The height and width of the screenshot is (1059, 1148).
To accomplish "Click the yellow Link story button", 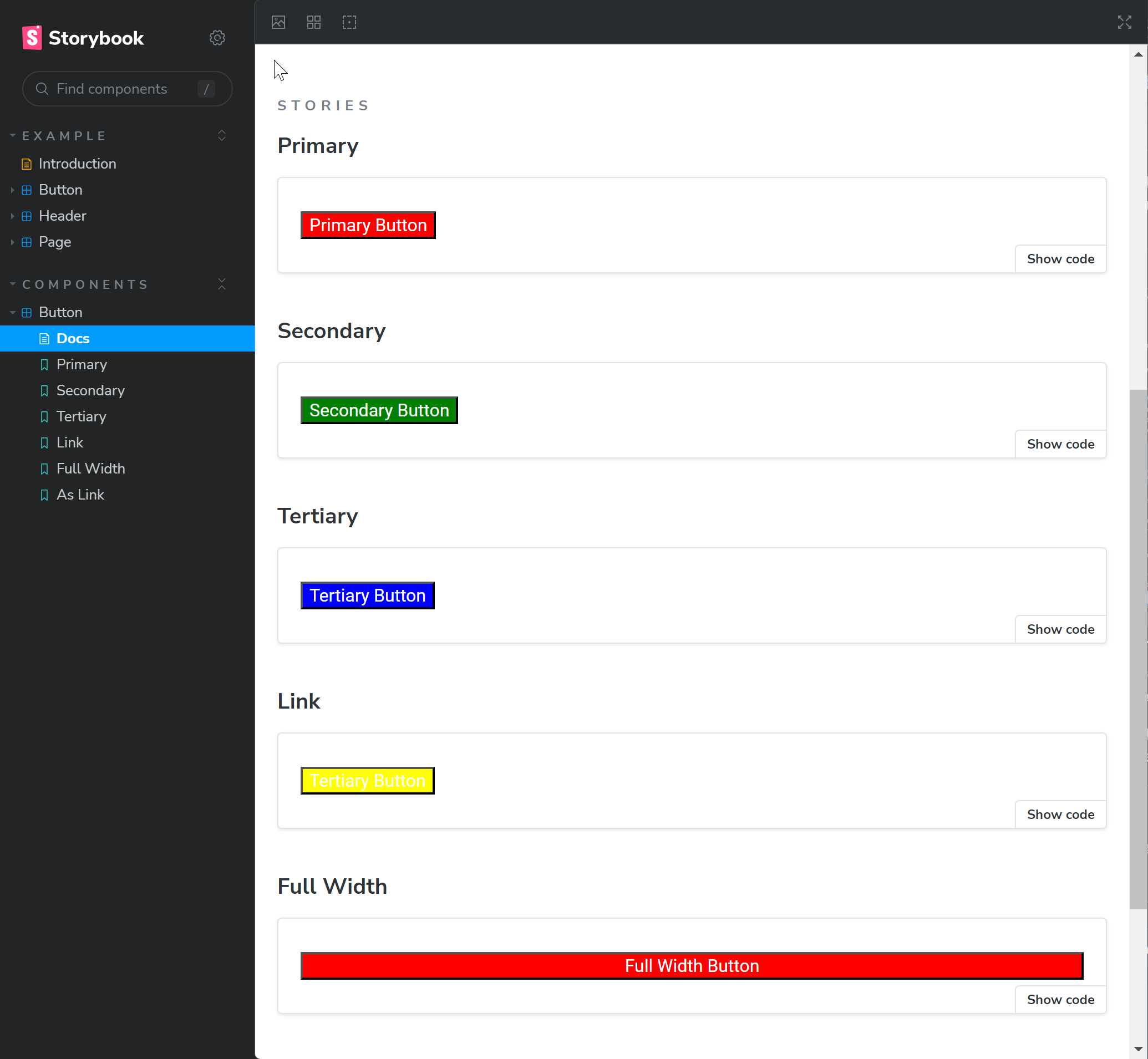I will [367, 781].
